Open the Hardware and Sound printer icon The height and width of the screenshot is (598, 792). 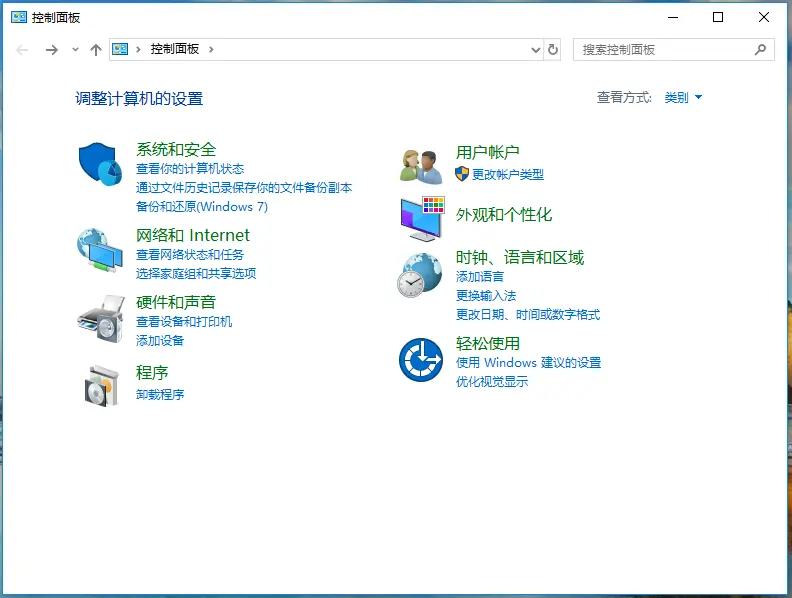pyautogui.click(x=101, y=319)
